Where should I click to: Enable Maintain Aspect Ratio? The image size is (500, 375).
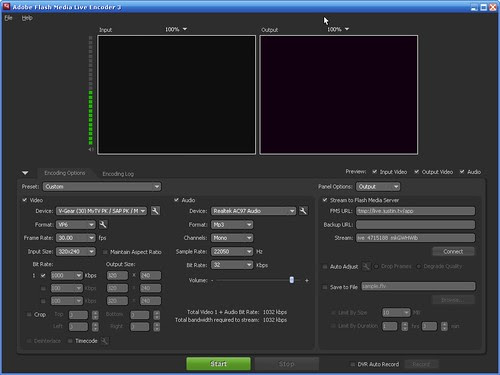[105, 252]
